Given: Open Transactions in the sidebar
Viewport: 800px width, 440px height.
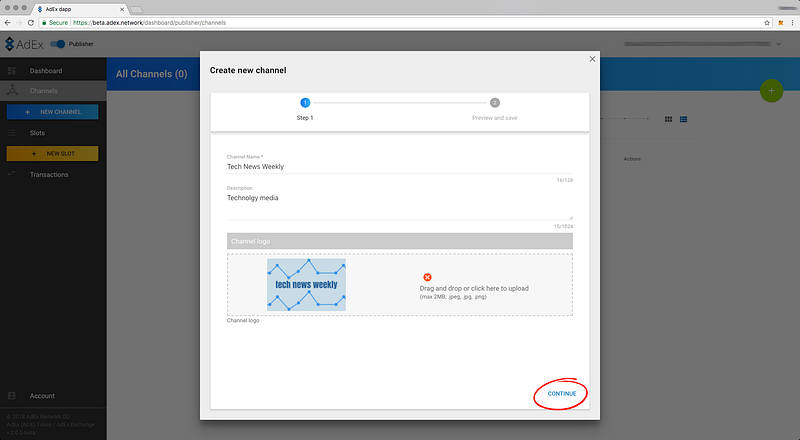Looking at the screenshot, I should [49, 175].
